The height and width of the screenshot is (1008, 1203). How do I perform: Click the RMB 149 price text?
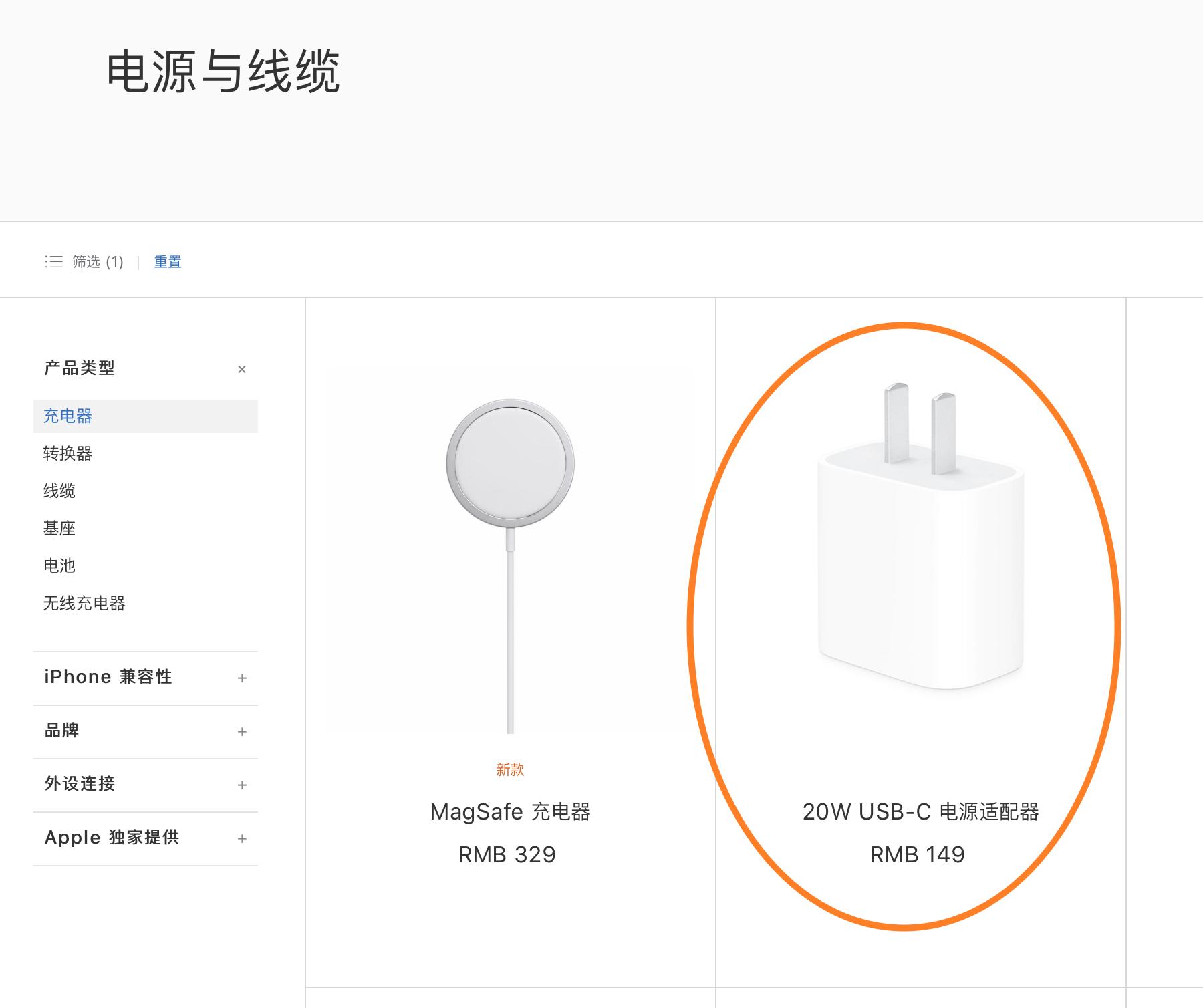917,855
